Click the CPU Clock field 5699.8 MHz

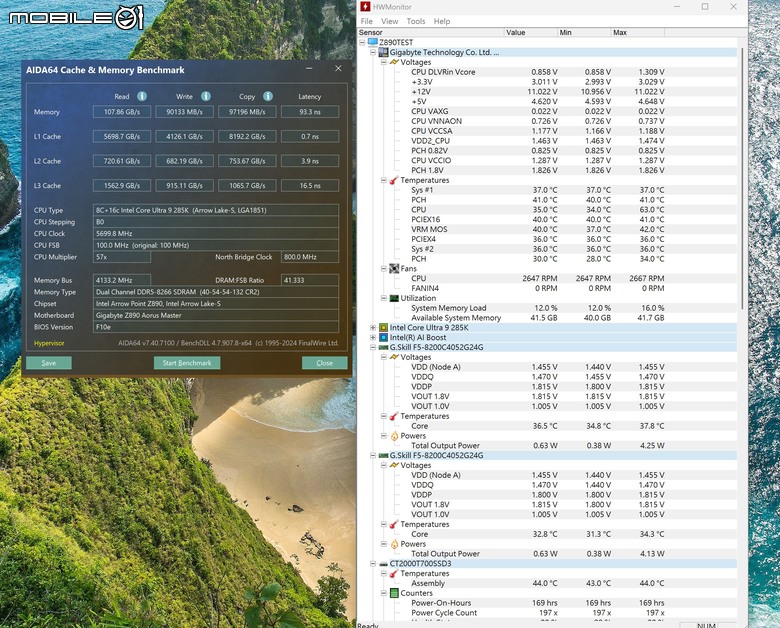click(x=216, y=233)
